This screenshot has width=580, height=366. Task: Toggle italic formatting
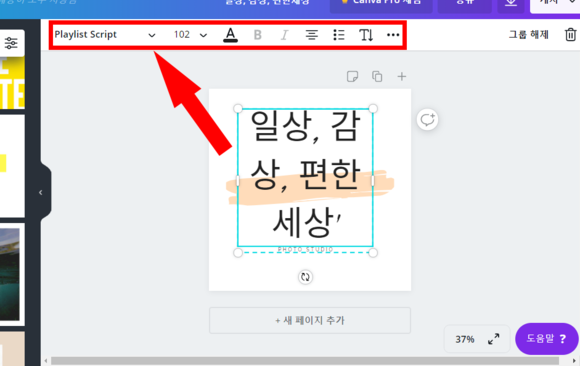click(x=284, y=35)
